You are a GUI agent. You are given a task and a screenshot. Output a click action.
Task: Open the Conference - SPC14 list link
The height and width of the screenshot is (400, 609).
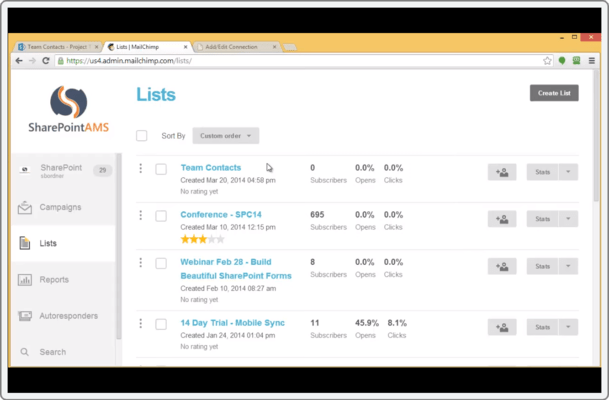click(x=221, y=215)
